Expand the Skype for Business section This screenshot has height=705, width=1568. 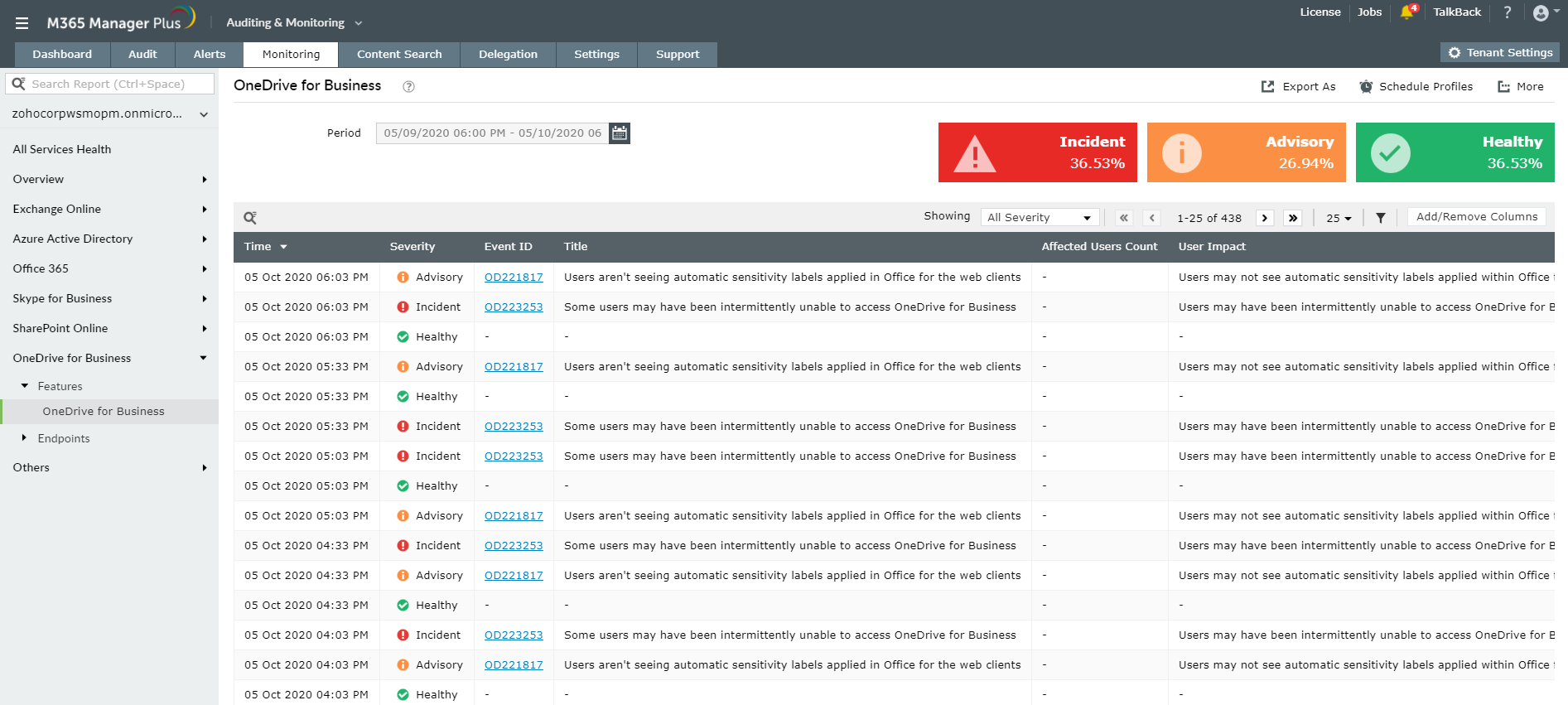pos(109,298)
